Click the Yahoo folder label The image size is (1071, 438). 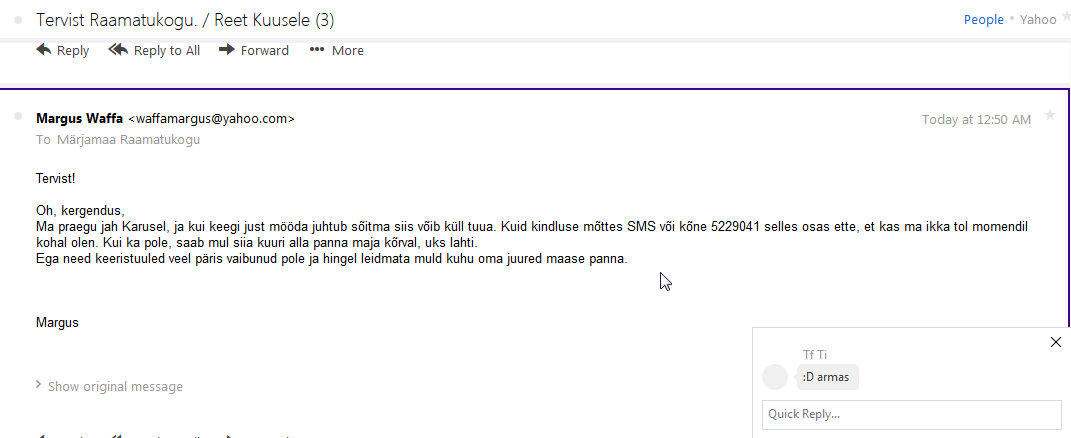tap(1038, 20)
